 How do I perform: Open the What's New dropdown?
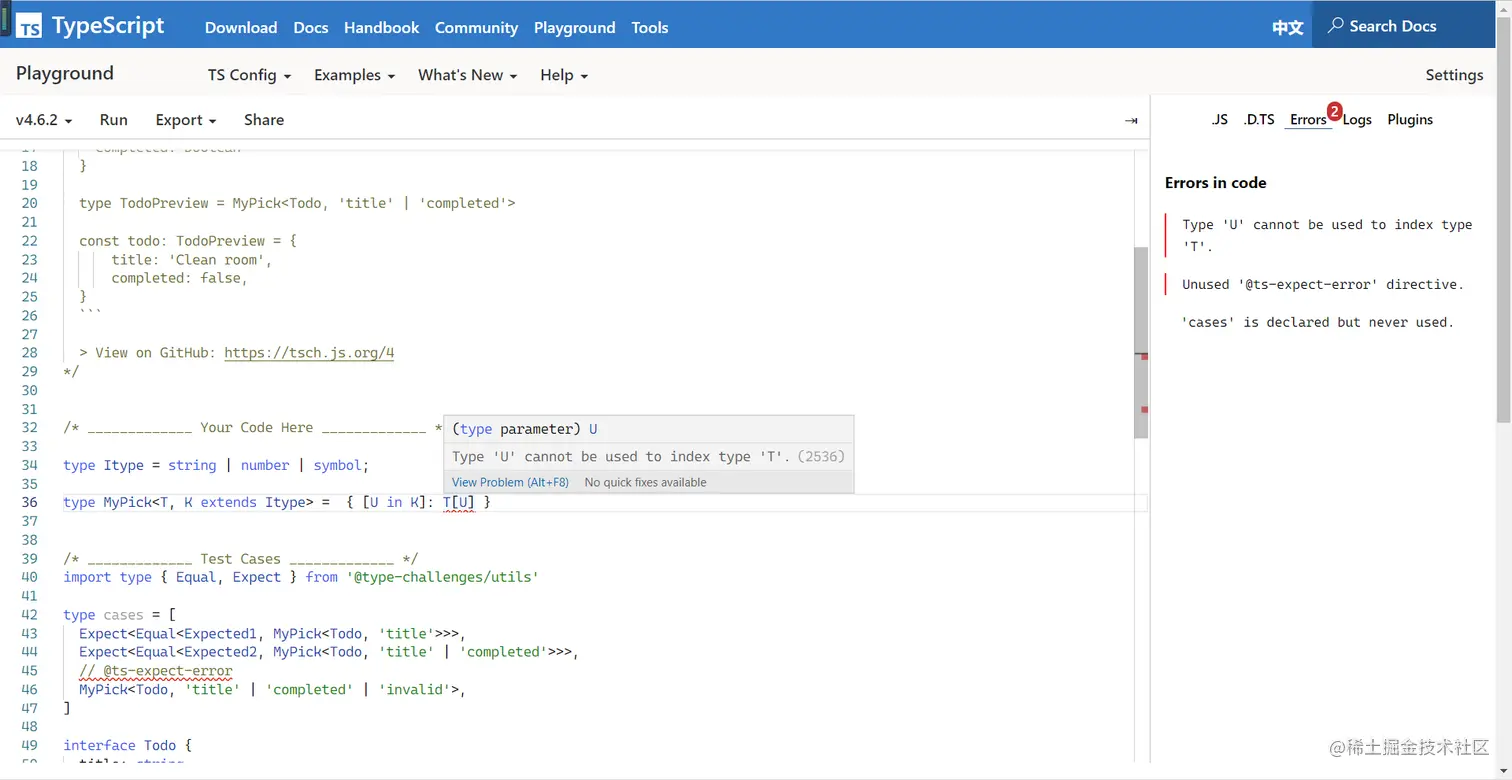click(467, 75)
